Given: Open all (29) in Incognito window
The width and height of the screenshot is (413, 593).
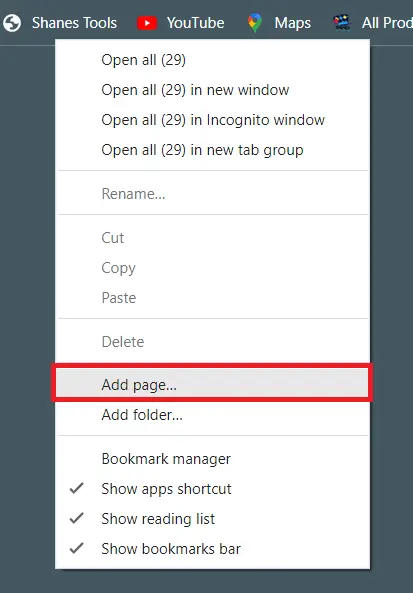Looking at the screenshot, I should (x=212, y=120).
